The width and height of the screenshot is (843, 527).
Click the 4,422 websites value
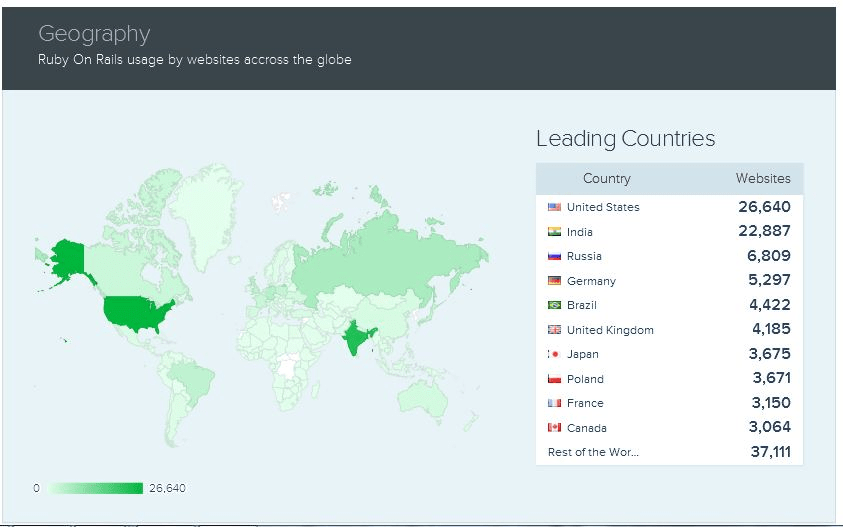pyautogui.click(x=769, y=304)
